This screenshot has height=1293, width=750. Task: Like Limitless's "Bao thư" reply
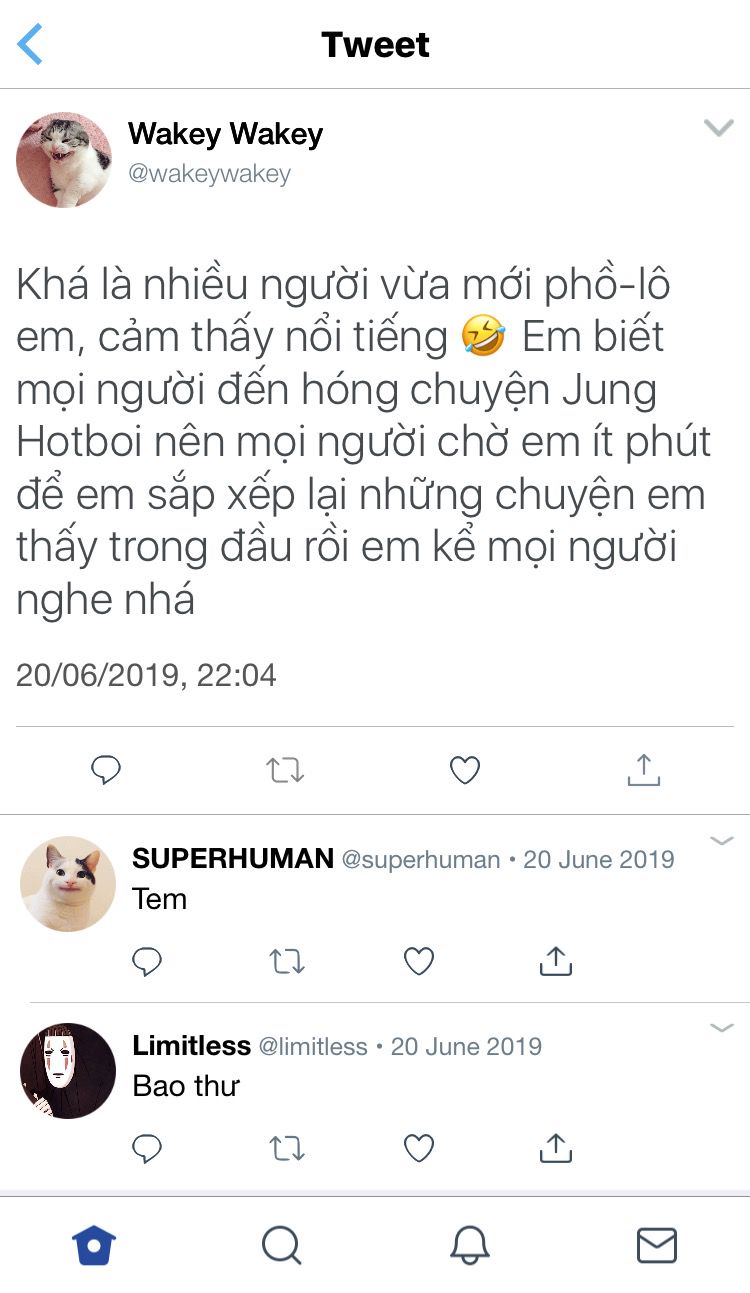pos(419,1149)
